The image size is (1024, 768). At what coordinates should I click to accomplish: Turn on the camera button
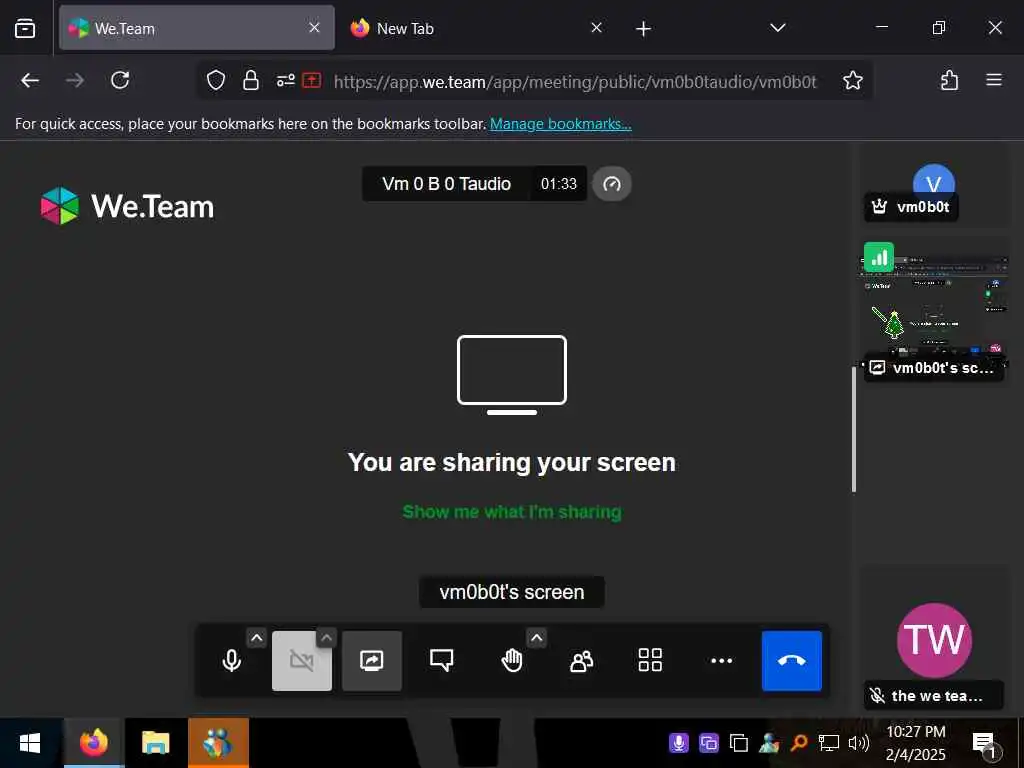[x=302, y=660]
